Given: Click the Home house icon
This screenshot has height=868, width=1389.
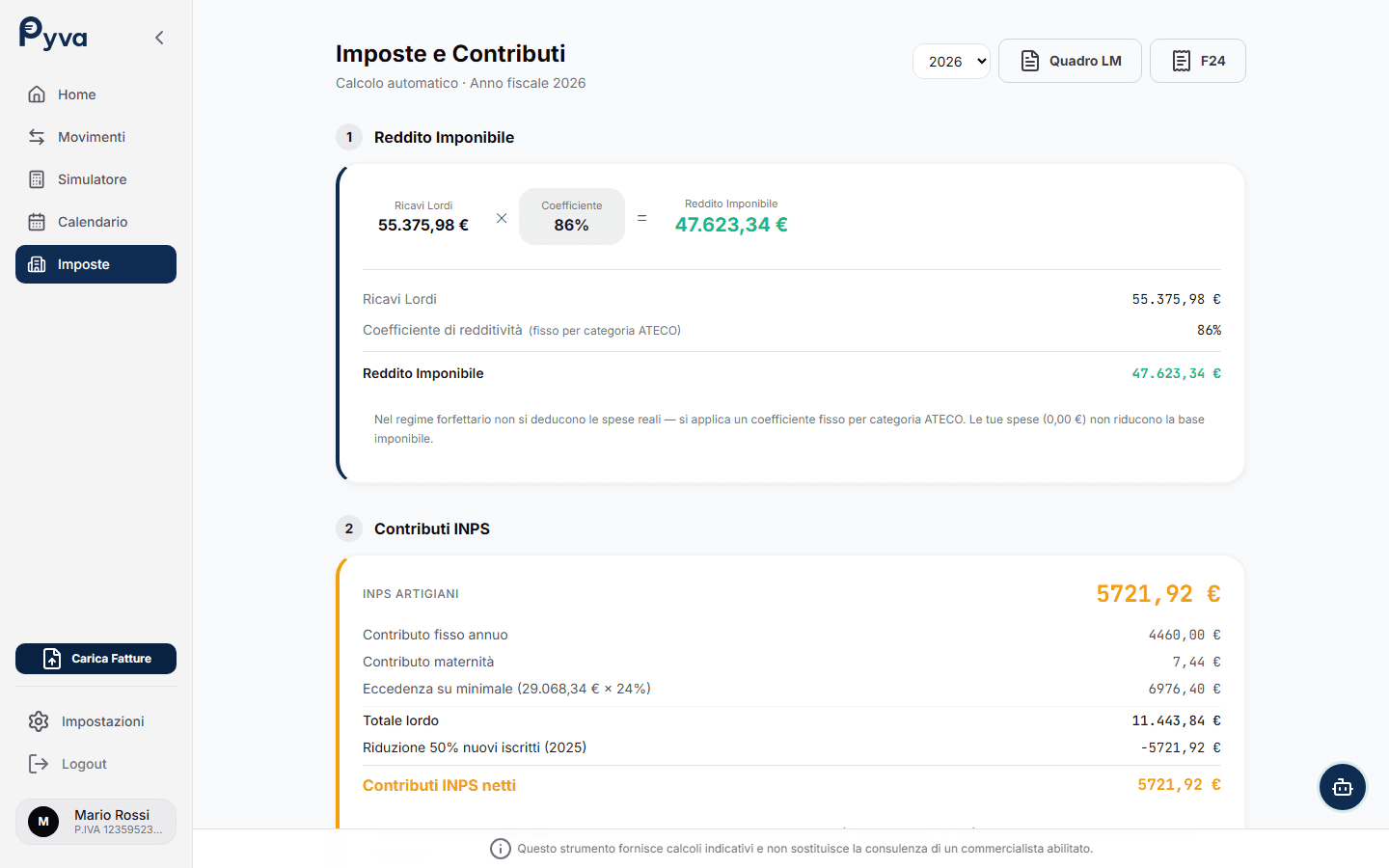Looking at the screenshot, I should (x=37, y=95).
